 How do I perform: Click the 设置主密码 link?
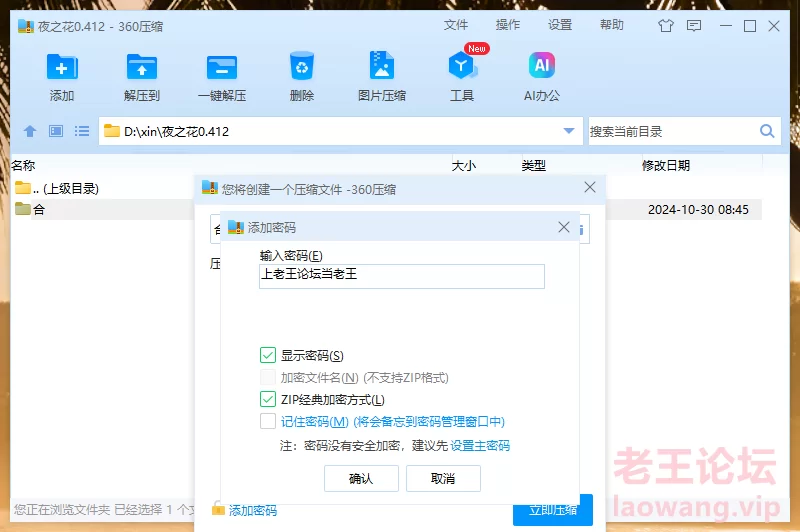tap(480, 446)
